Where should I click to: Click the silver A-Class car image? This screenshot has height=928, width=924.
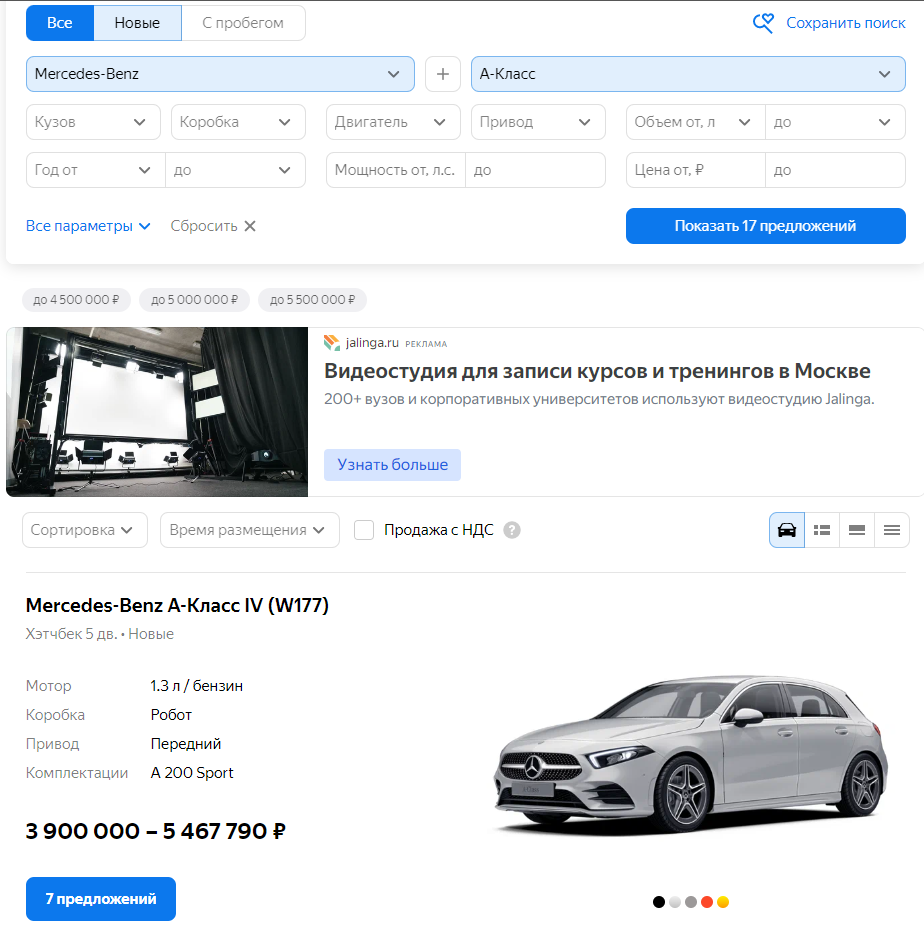point(691,755)
